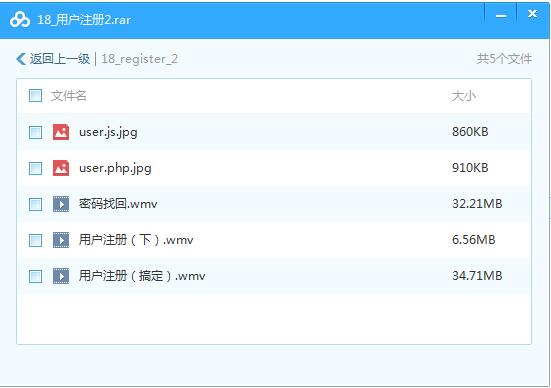Viewport: 551px width, 388px height.
Task: Go back via 返回上一级 link
Action: point(60,59)
